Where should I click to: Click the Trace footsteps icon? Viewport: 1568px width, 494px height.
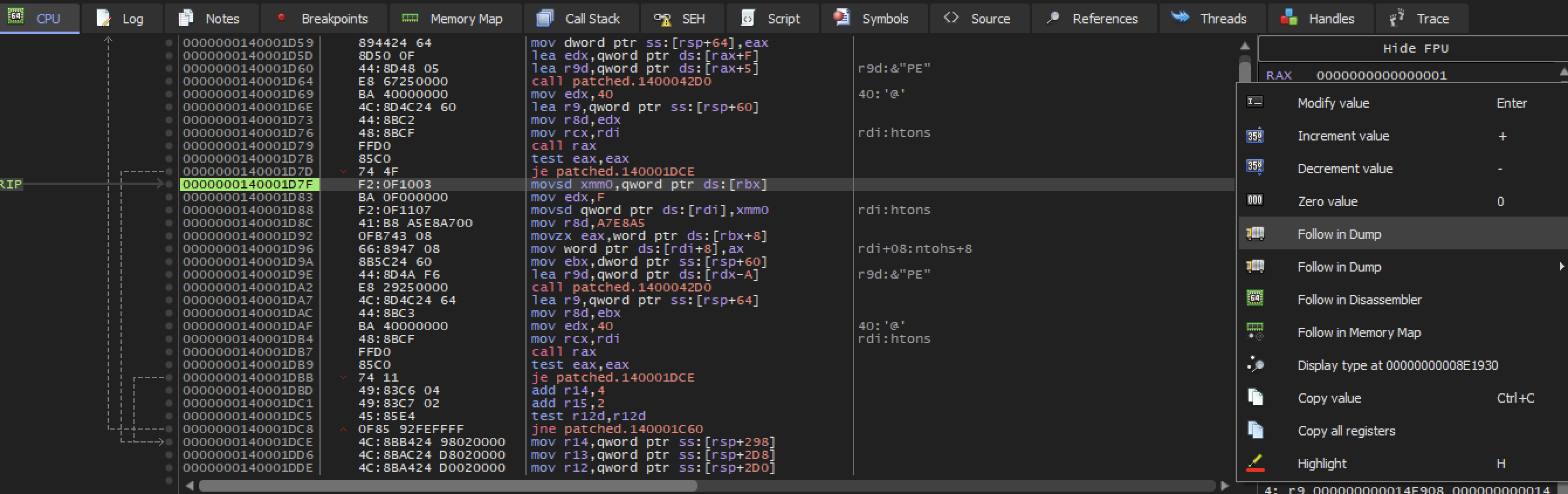1397,18
